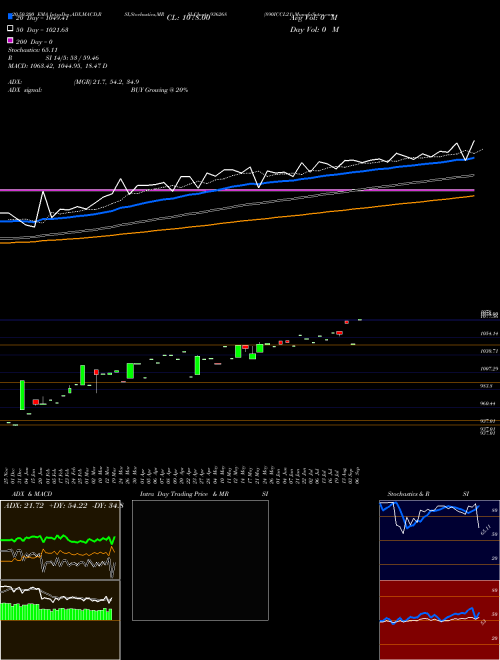Click the empty Intra Day Trading chart box
The height and width of the screenshot is (660, 500).
click(x=200, y=560)
